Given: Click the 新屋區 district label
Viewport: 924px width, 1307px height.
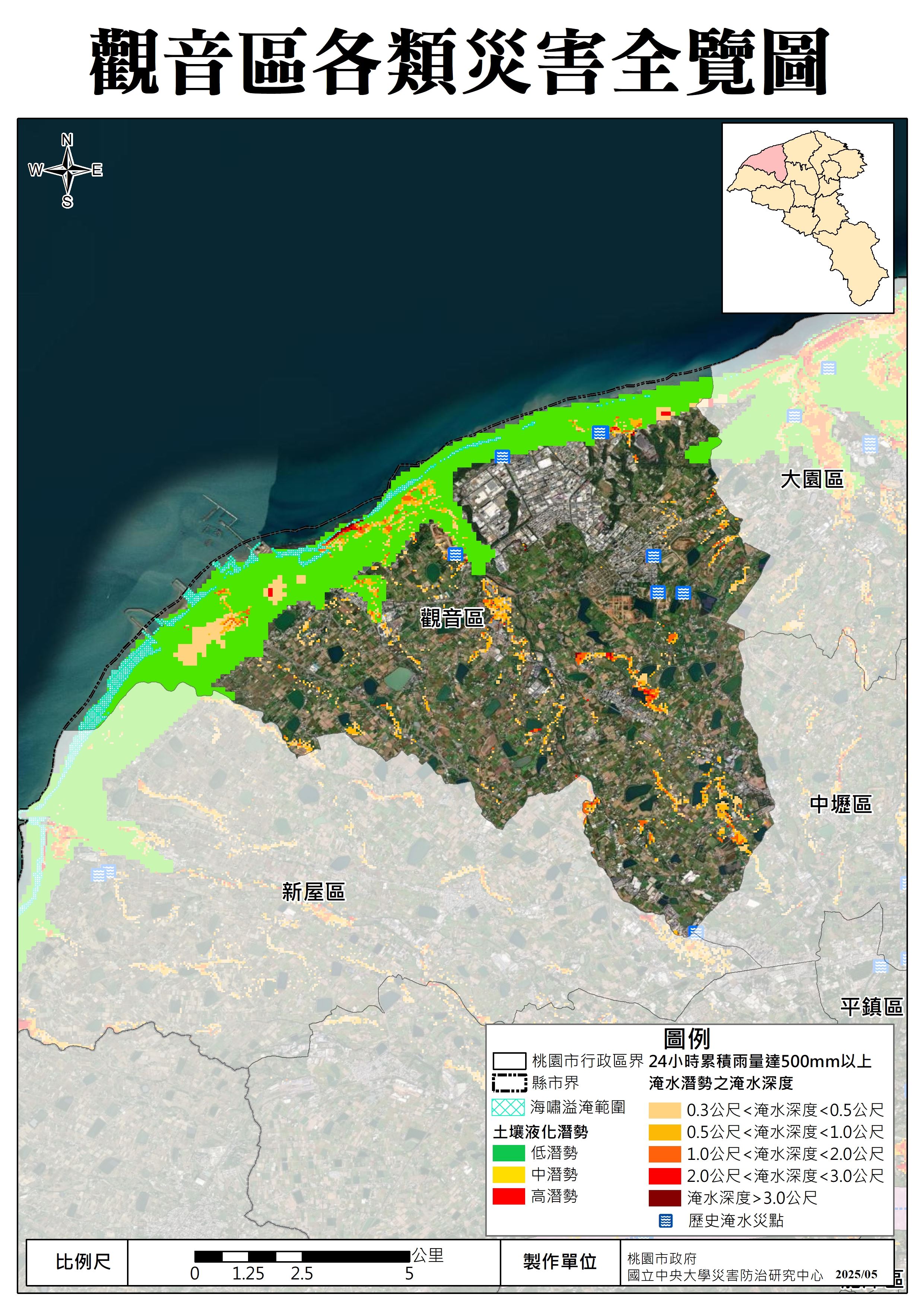Looking at the screenshot, I should [x=314, y=892].
